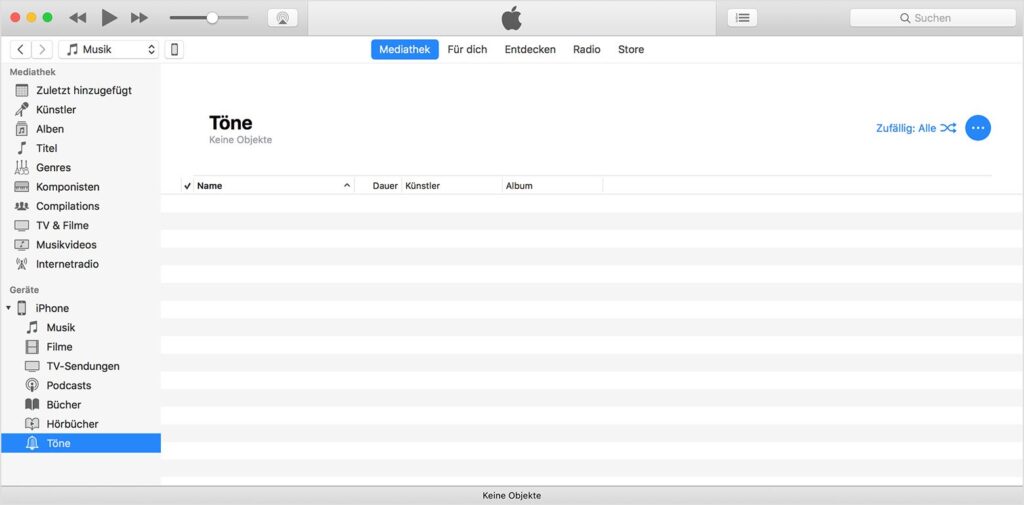Go forward with the right chevron
The height and width of the screenshot is (505, 1024).
(42, 49)
